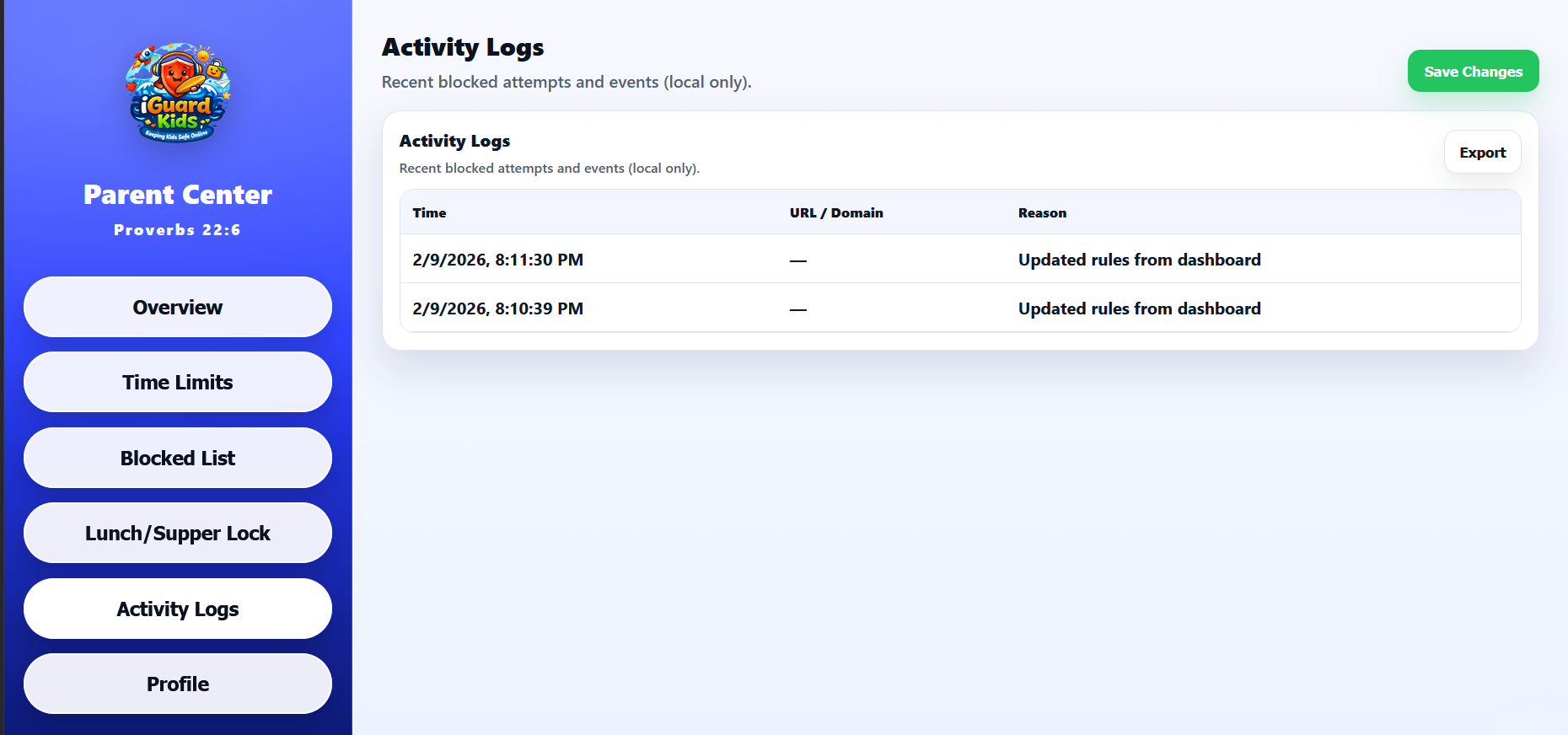Click the reason in the 8:11:30 PM row

[1139, 260]
